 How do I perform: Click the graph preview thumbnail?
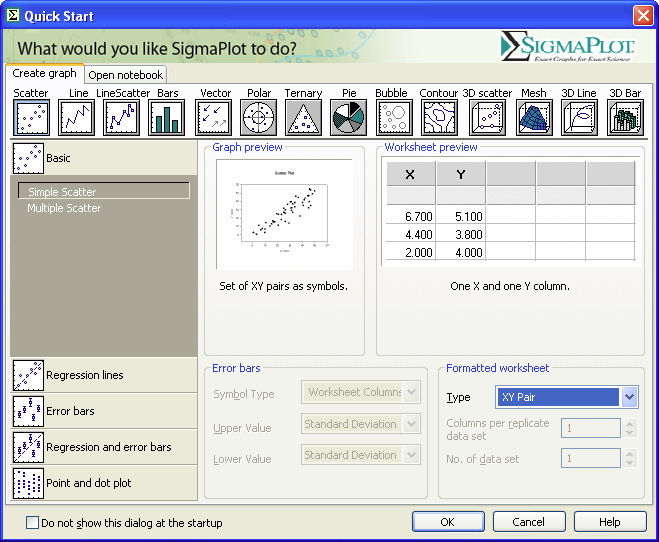tap(284, 214)
